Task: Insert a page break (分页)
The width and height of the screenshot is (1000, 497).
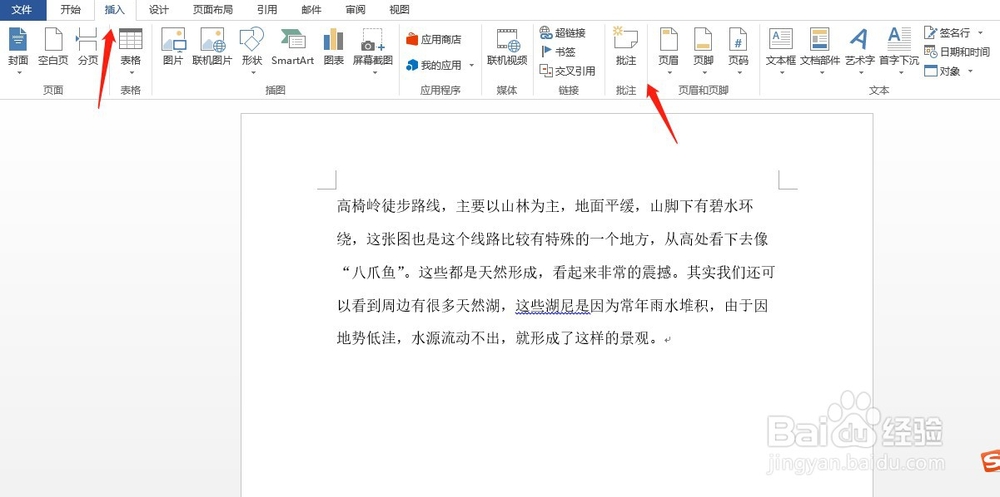Action: [87, 47]
